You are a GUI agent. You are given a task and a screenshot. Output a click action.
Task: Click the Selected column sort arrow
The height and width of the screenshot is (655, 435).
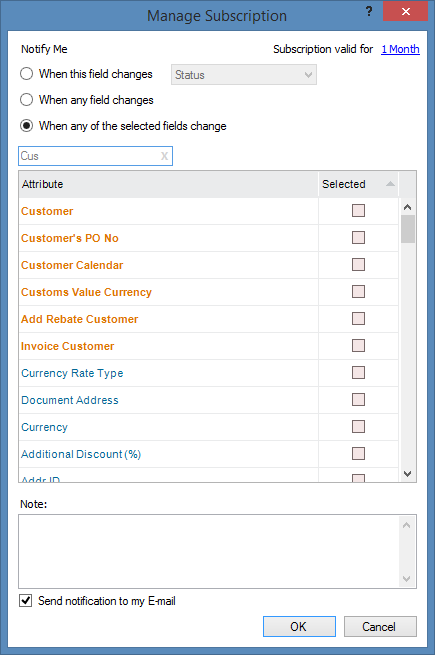pyautogui.click(x=390, y=184)
